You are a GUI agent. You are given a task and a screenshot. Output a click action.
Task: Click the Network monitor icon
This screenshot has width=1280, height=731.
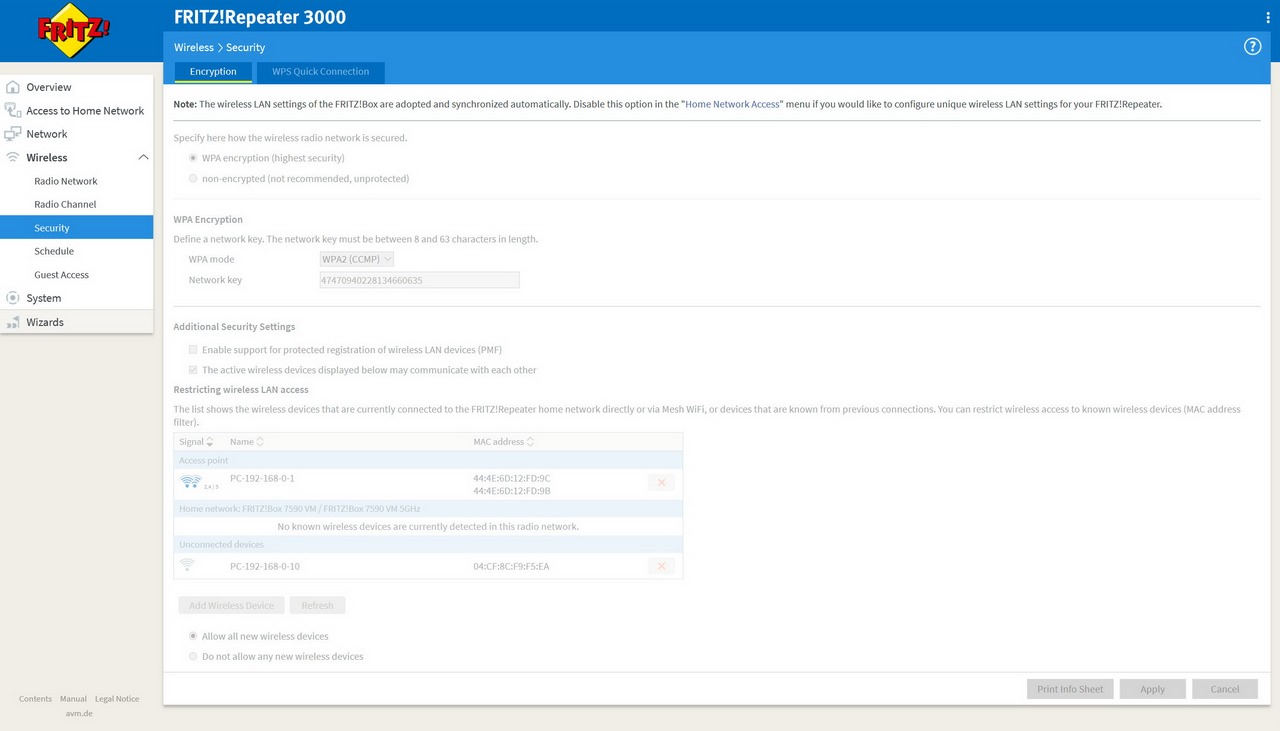click(13, 134)
